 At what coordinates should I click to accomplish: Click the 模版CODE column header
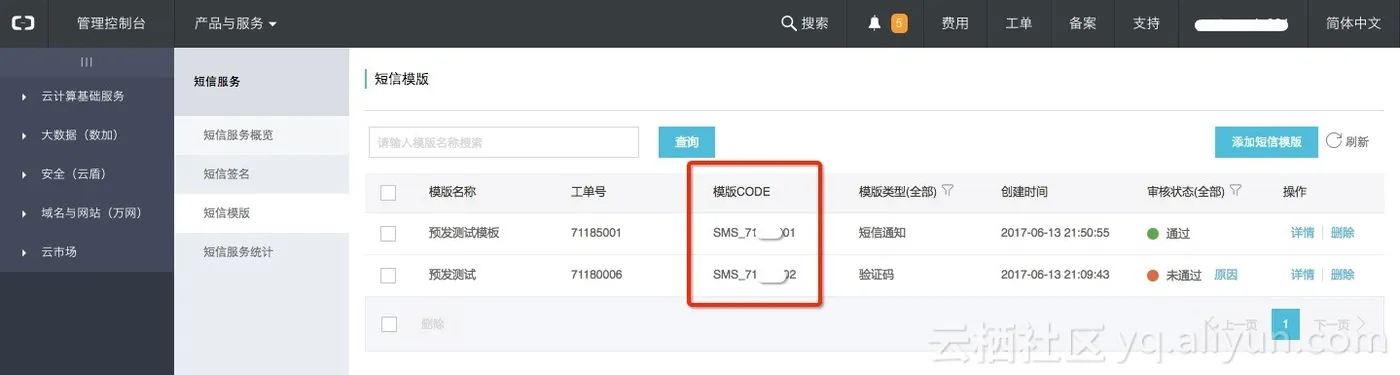[x=741, y=192]
